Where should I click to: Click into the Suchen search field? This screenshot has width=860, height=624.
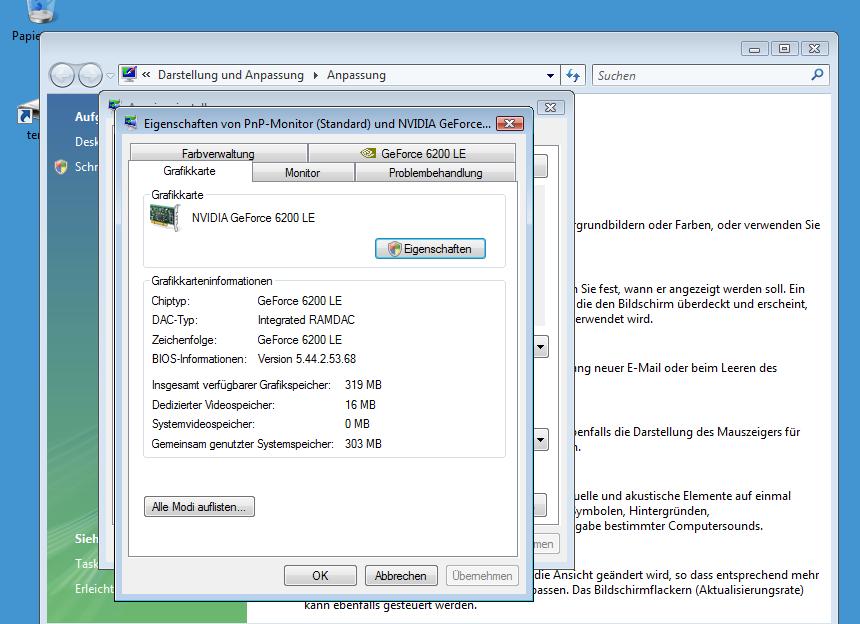(x=701, y=75)
